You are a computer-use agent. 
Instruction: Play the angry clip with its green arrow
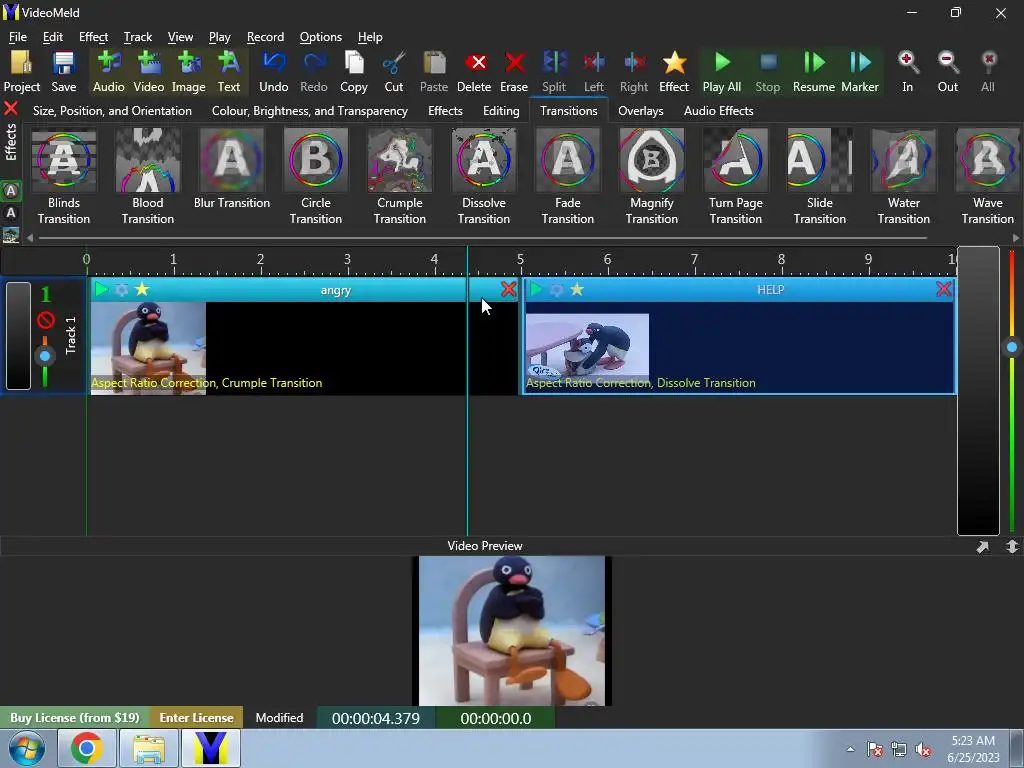pos(101,289)
